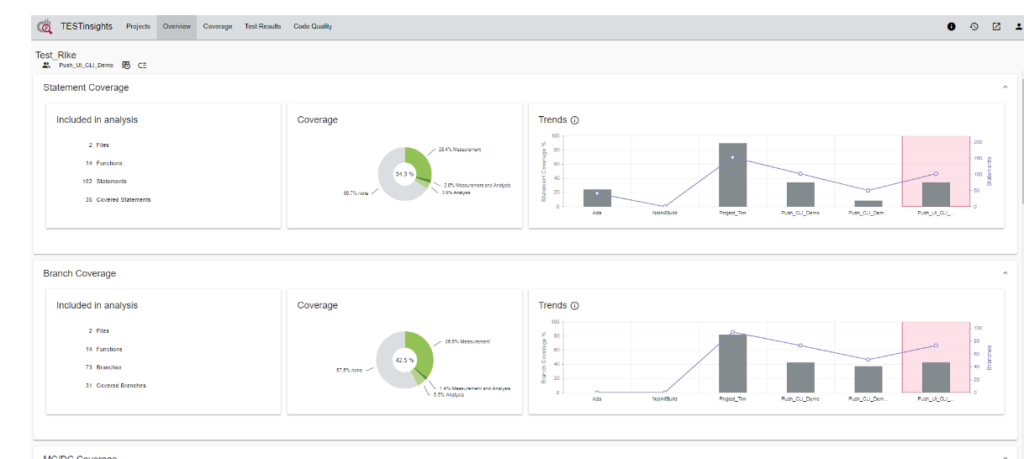Open the user account icon in the top bar
Viewport: 1024px width, 459px height.
pos(1019,27)
